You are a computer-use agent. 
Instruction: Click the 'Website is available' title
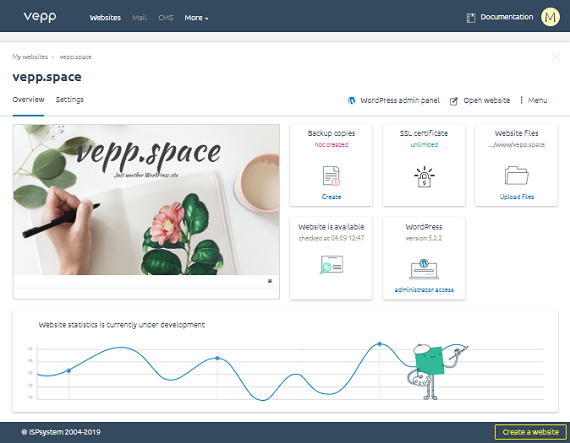(331, 227)
